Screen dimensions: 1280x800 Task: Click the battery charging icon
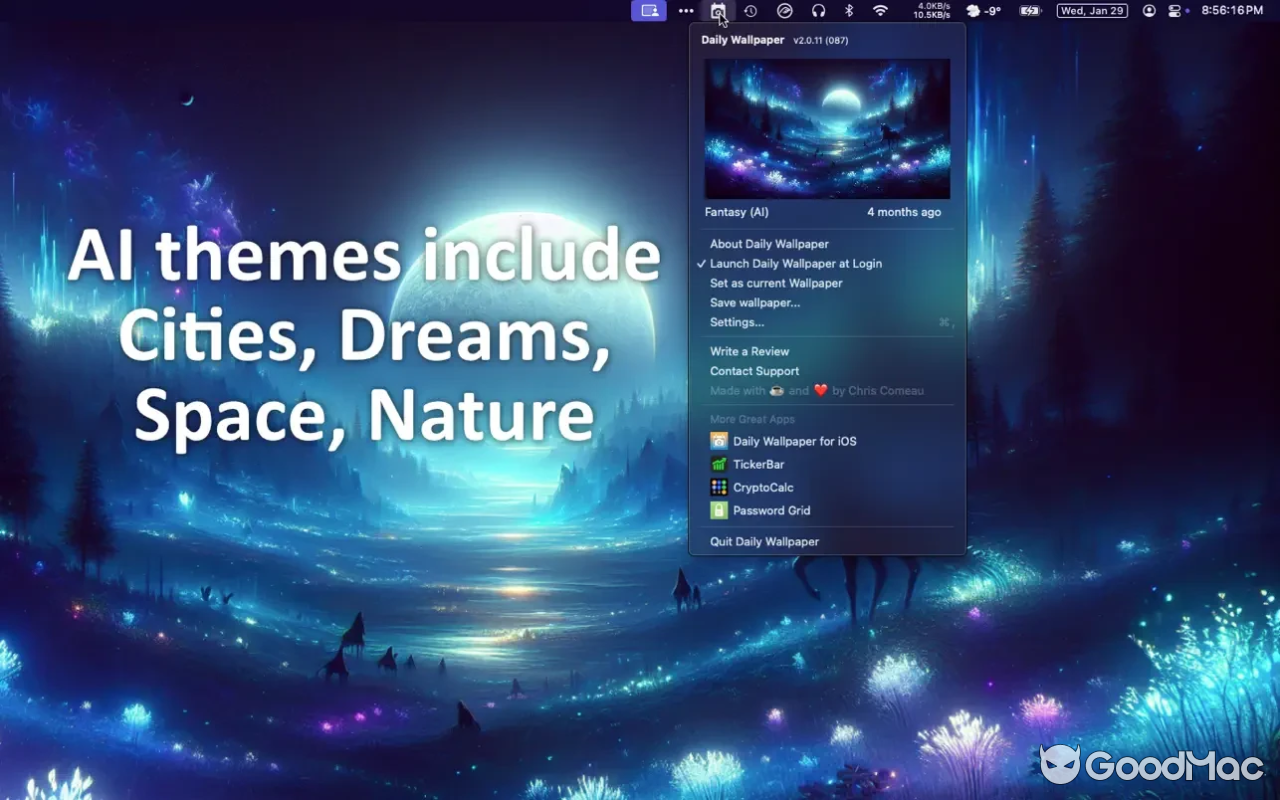coord(1030,11)
